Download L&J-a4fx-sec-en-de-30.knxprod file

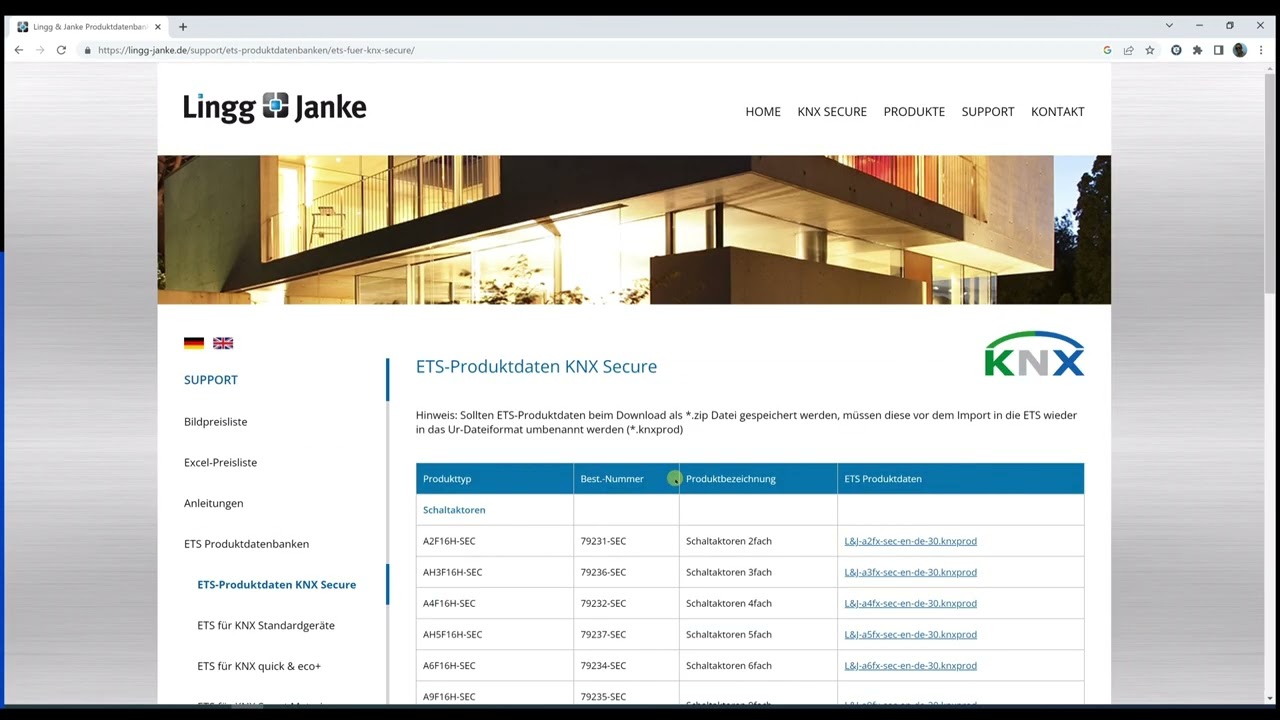[x=910, y=603]
